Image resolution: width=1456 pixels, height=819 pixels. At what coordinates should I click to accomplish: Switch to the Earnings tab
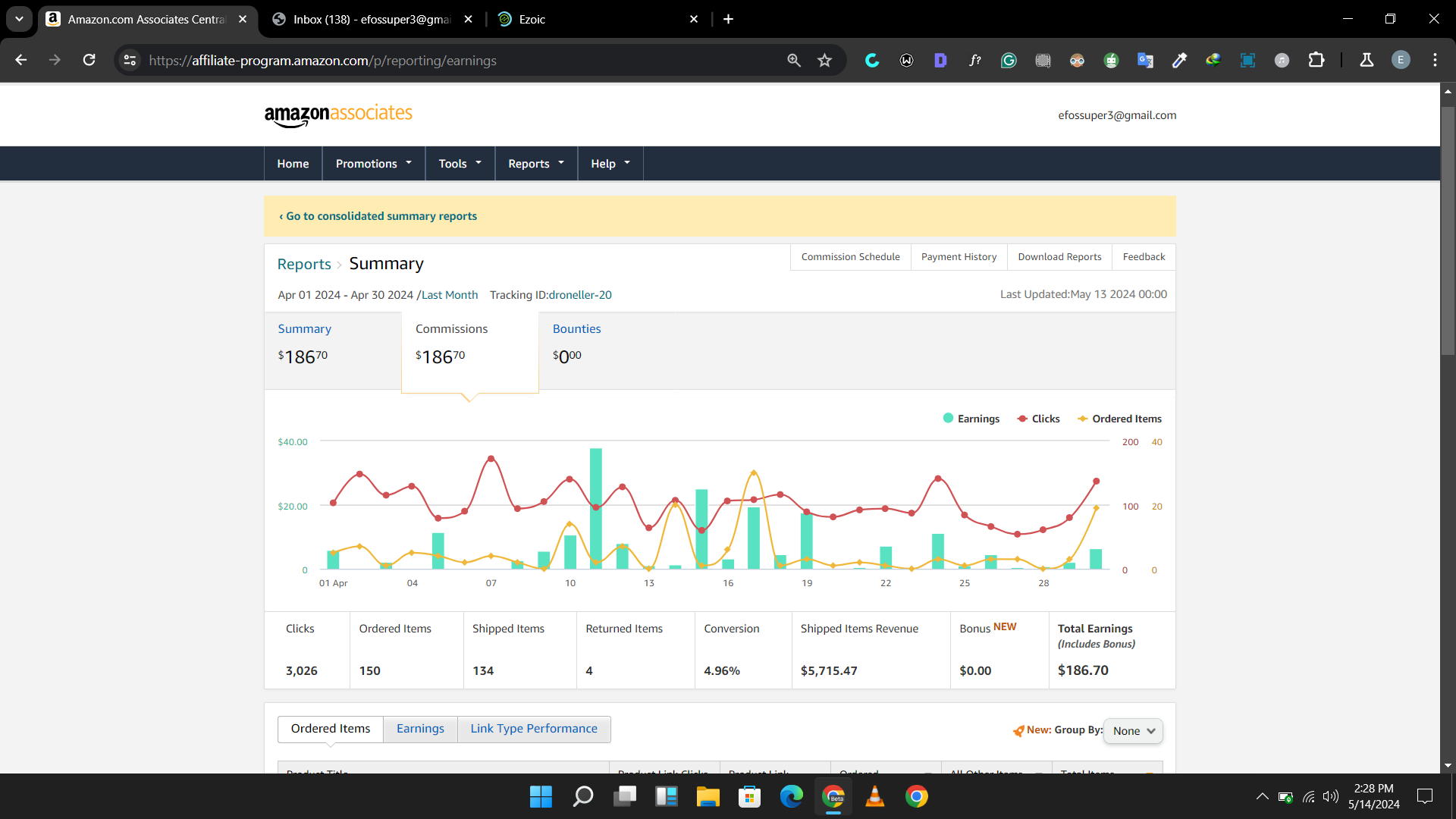420,729
